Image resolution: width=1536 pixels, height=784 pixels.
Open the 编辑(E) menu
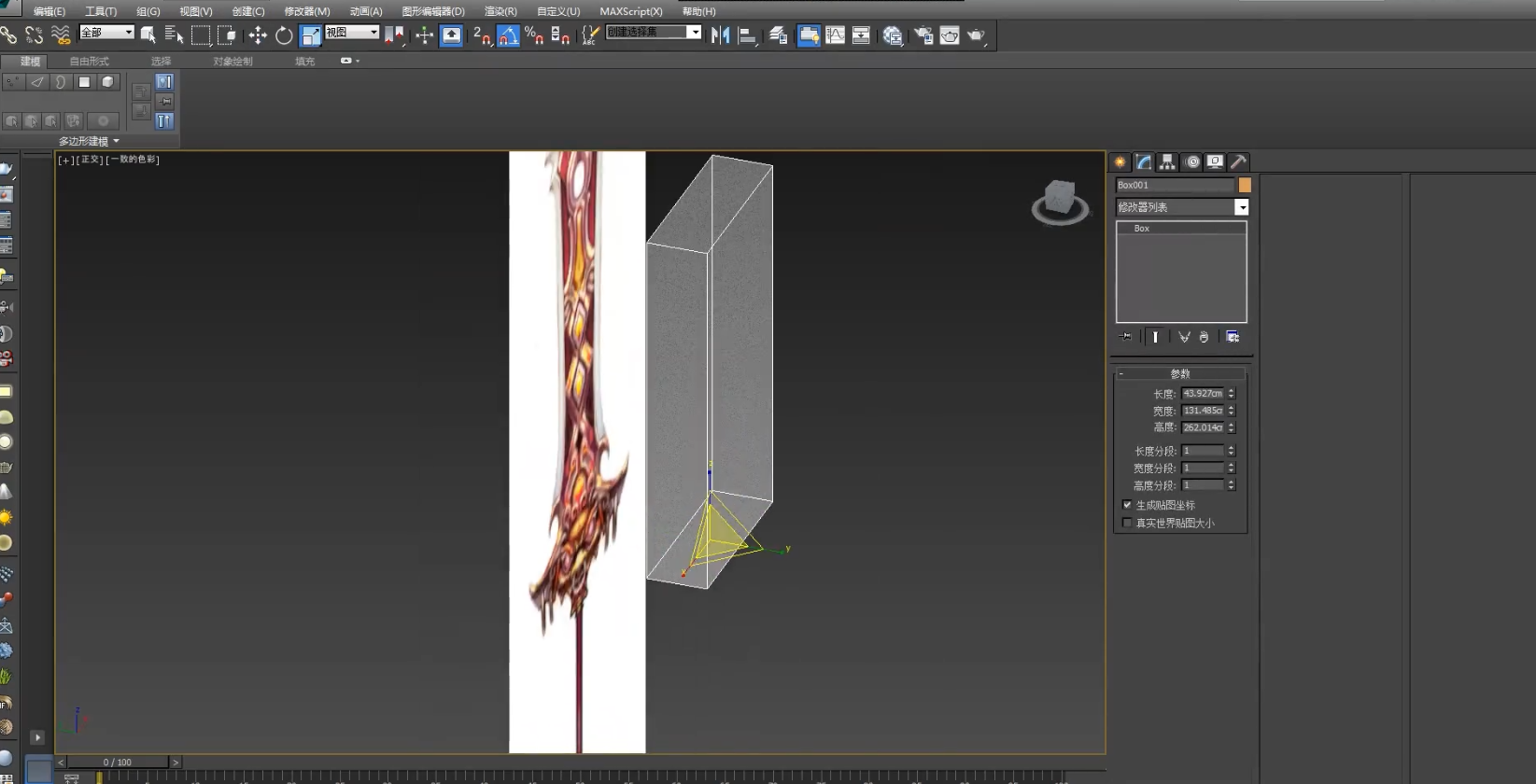point(49,11)
